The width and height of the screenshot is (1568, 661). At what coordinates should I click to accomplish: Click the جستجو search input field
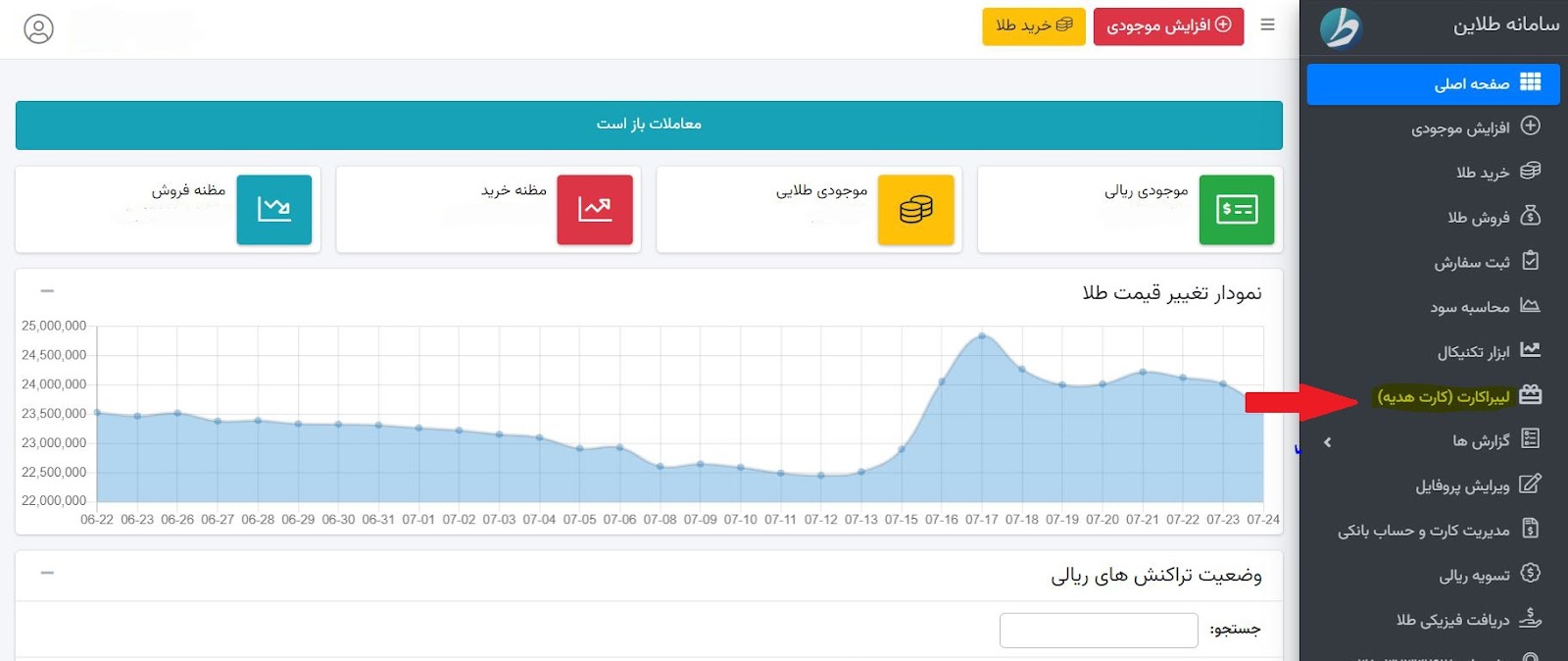coord(1099,631)
